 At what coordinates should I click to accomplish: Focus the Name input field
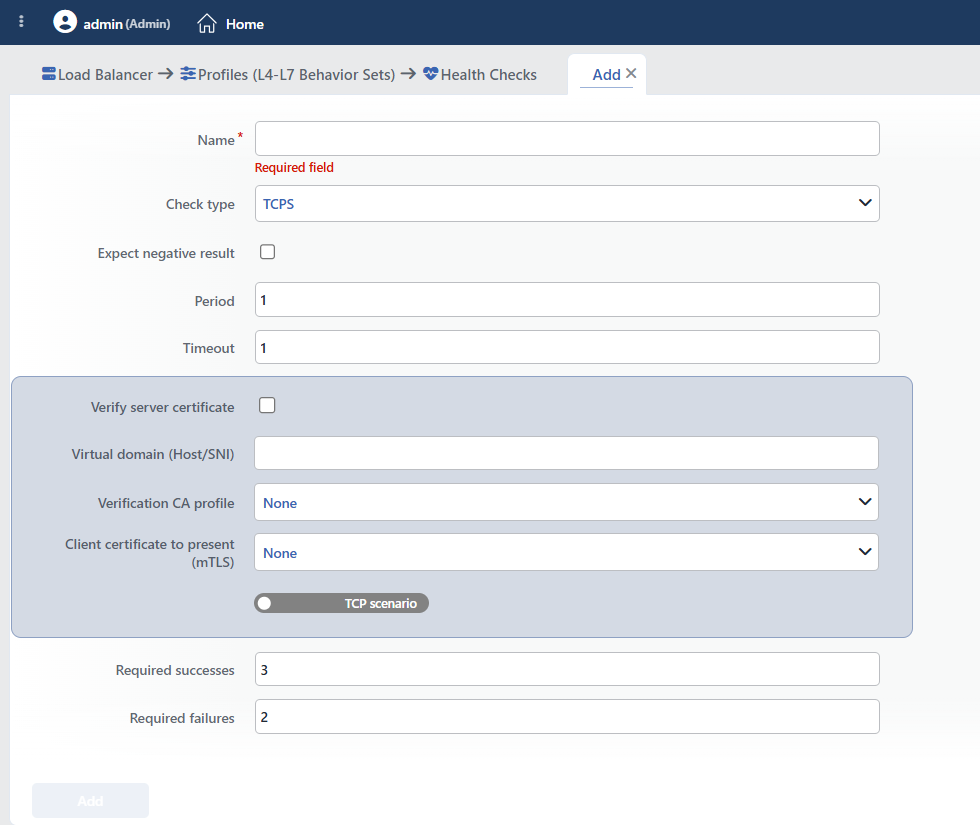(567, 139)
